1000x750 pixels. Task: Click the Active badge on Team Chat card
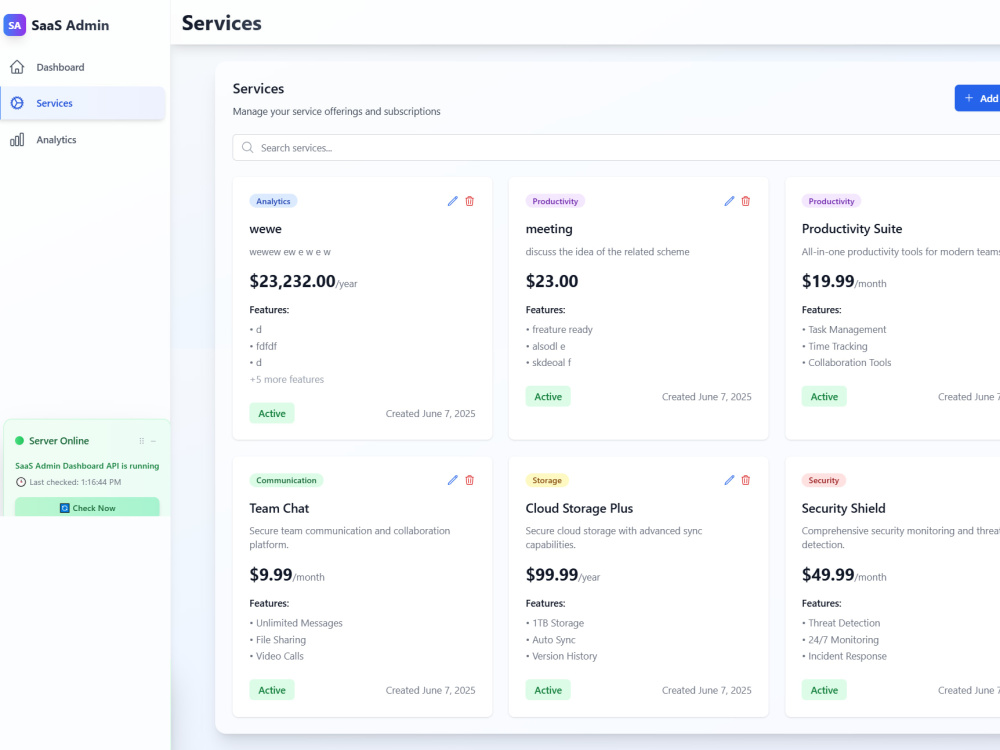272,690
